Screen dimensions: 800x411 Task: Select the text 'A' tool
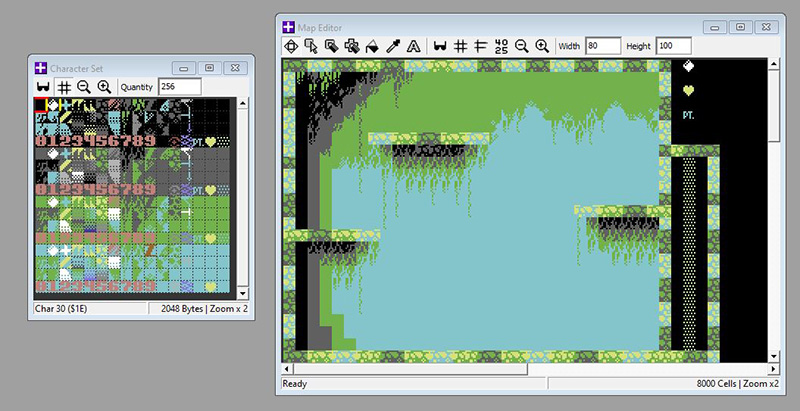pyautogui.click(x=414, y=46)
